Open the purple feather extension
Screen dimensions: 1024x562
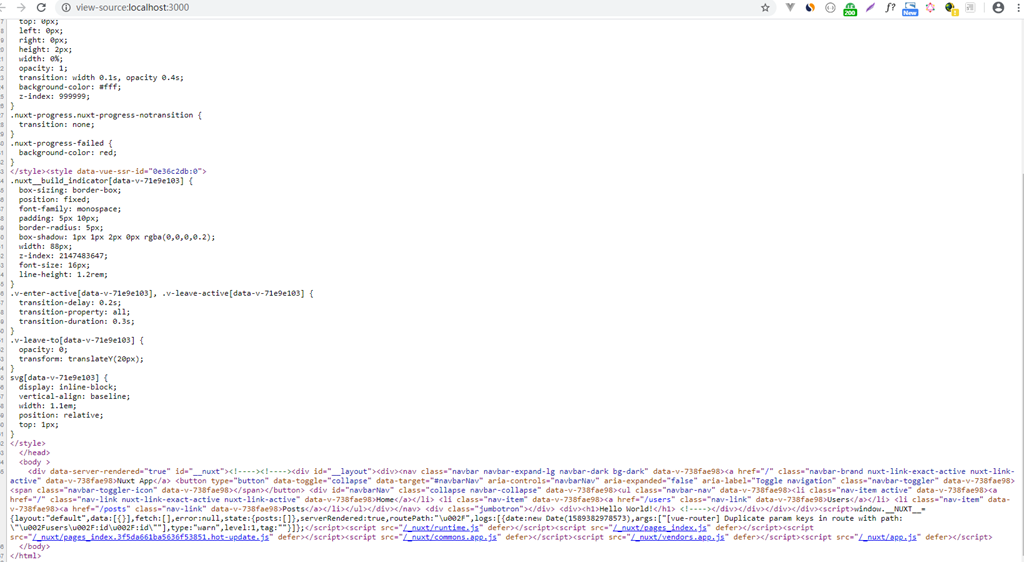pos(870,8)
